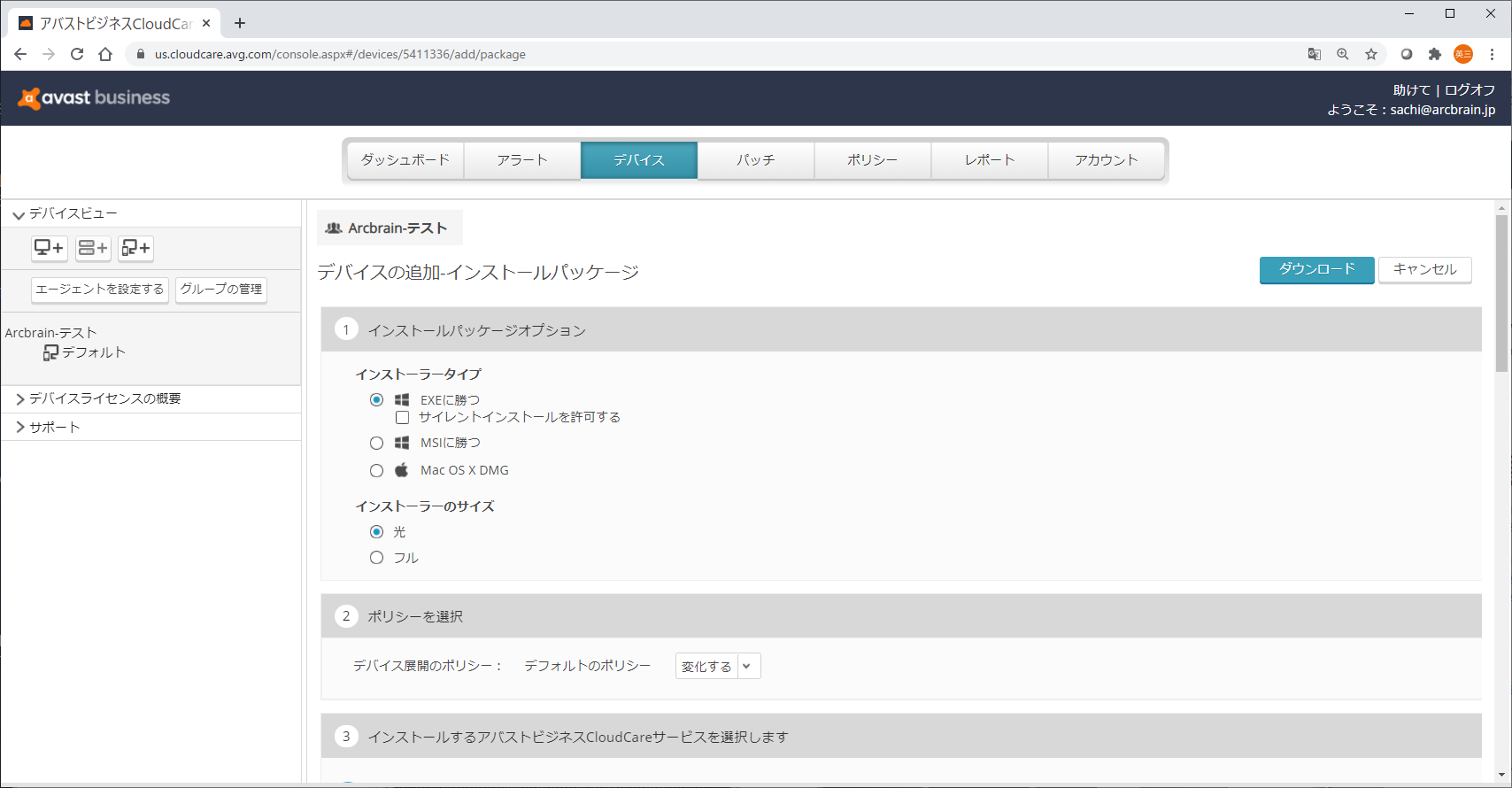Select the EXE installer type radio
Screen dimensions: 1512x788
(376, 400)
